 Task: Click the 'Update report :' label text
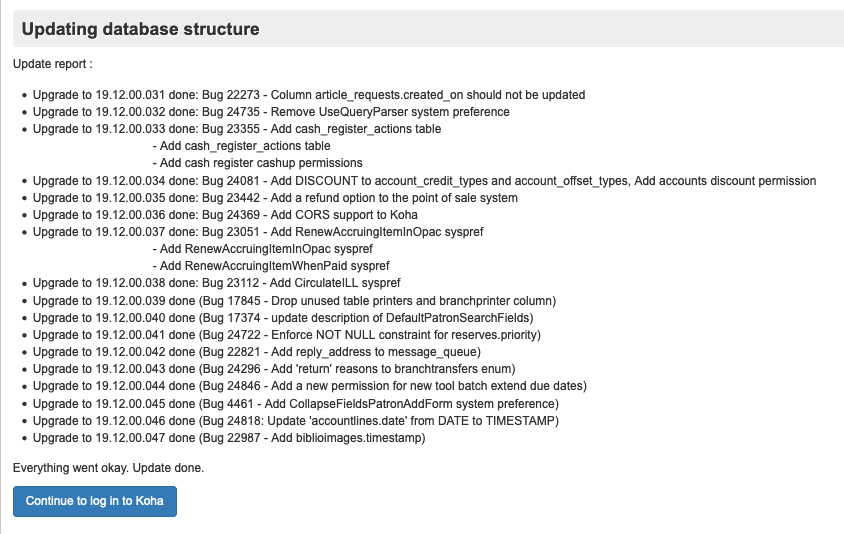52,64
